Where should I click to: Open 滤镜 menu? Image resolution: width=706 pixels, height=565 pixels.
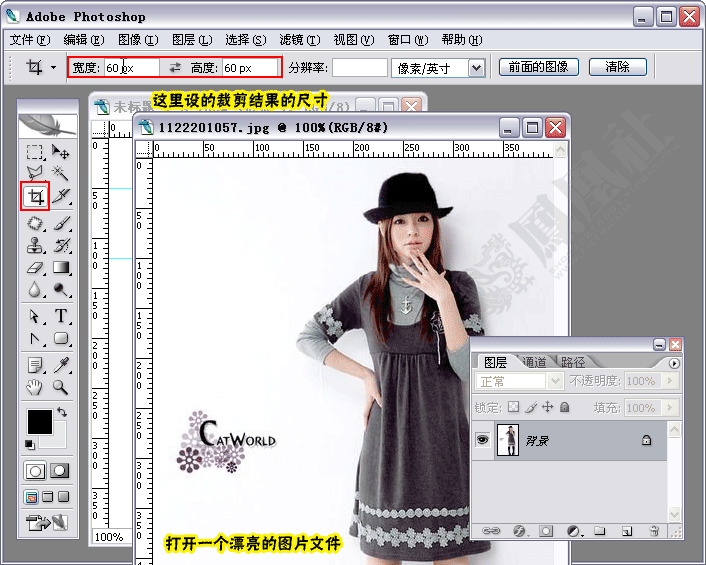(300, 40)
